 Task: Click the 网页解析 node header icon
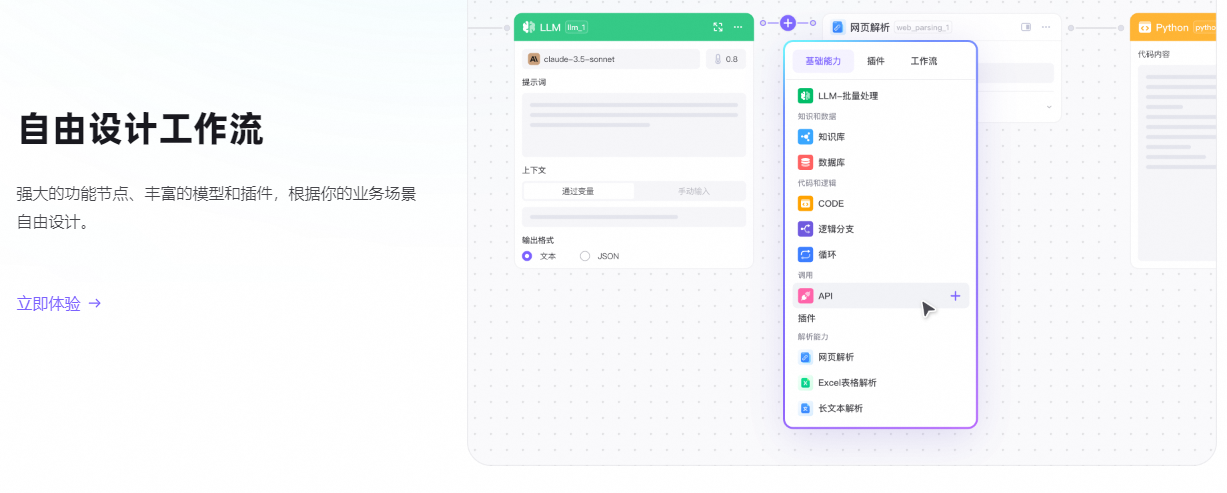[838, 27]
